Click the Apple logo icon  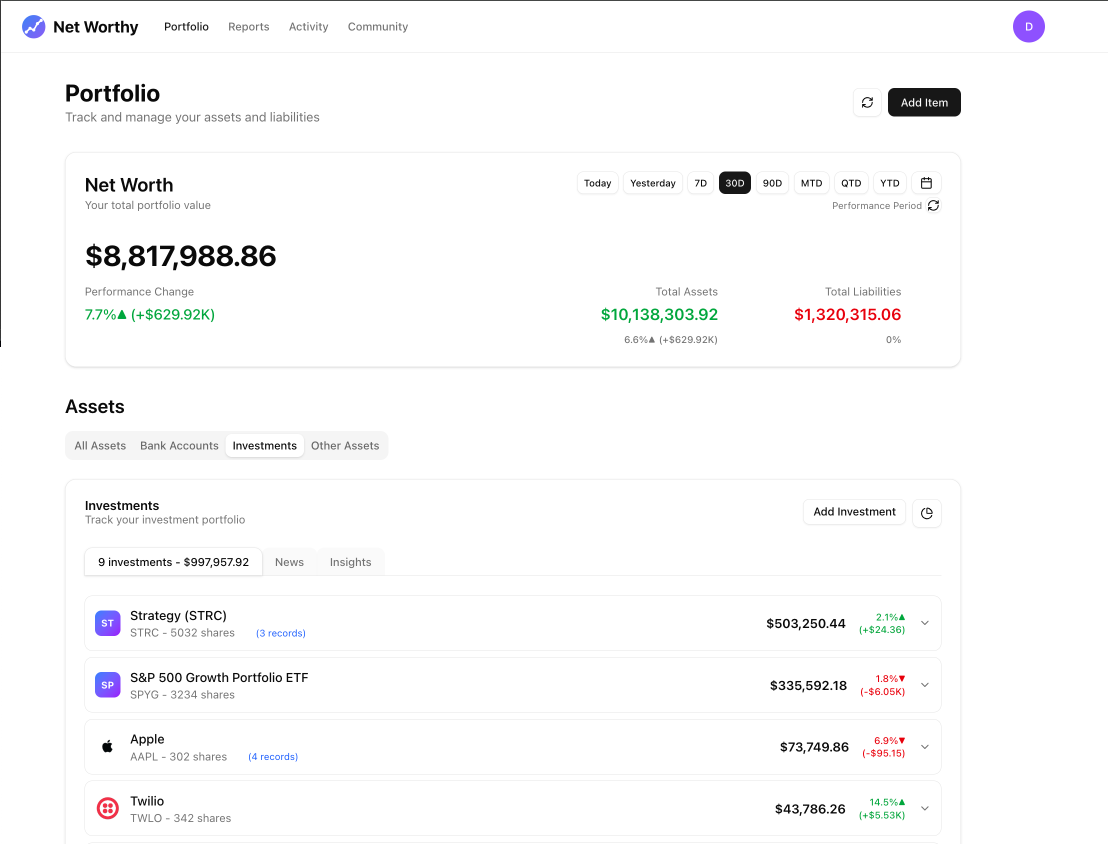point(108,747)
